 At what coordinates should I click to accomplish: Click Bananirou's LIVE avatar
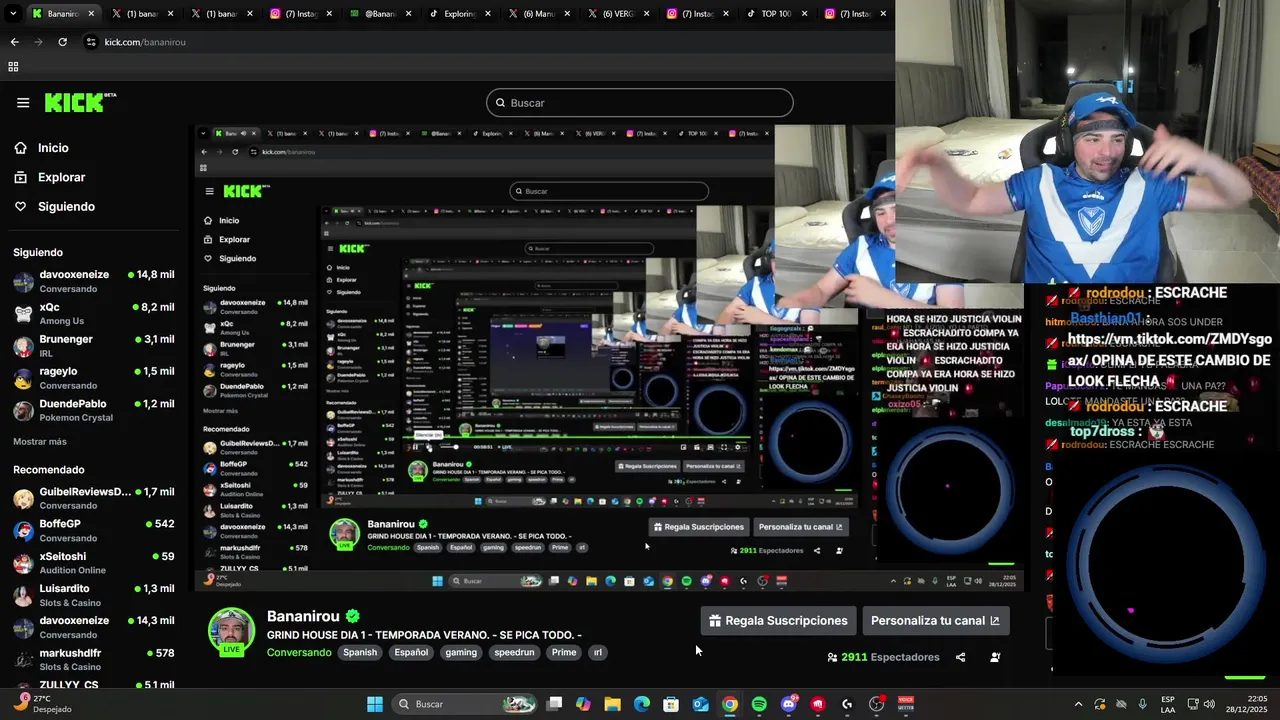tap(231, 631)
